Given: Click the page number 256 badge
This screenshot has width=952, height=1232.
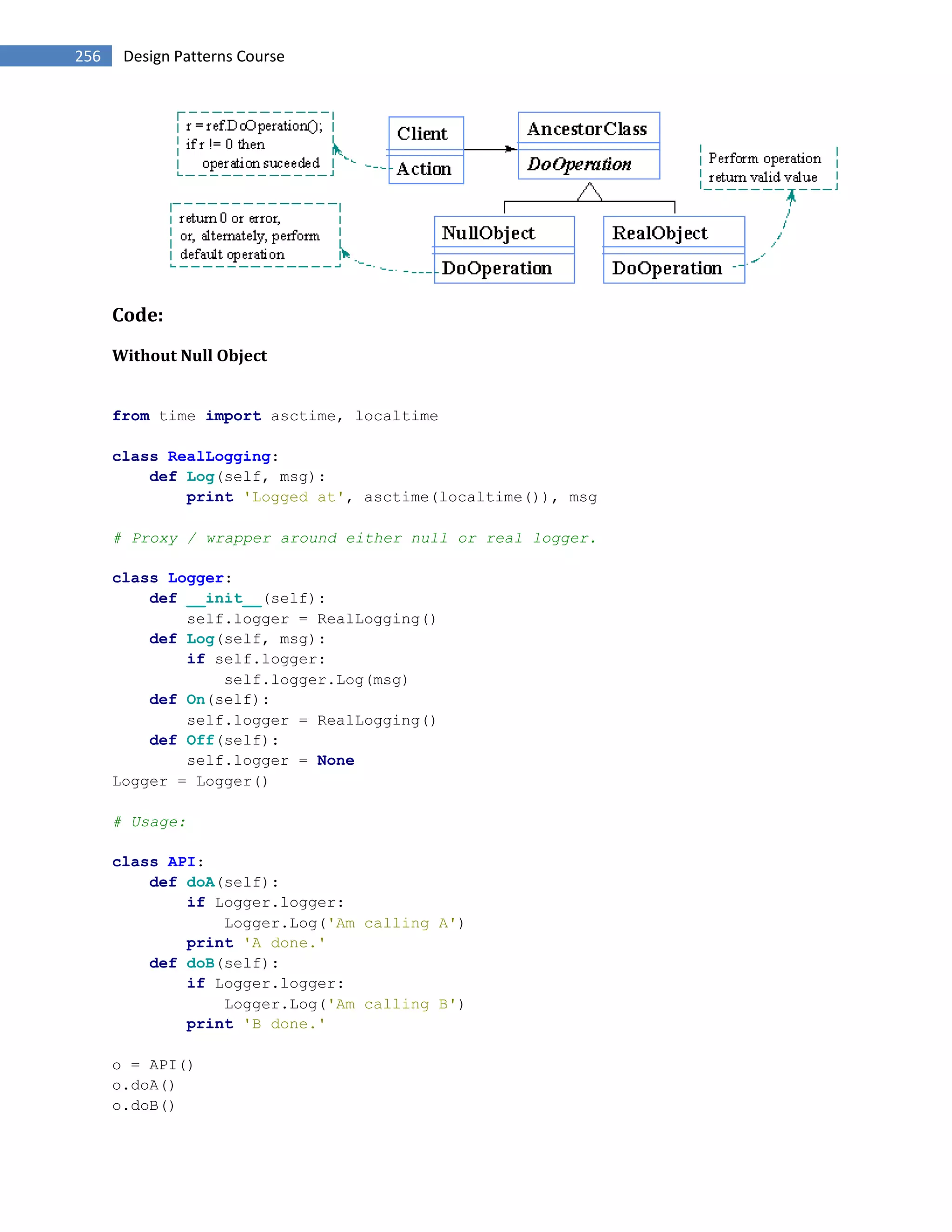Looking at the screenshot, I should (87, 56).
